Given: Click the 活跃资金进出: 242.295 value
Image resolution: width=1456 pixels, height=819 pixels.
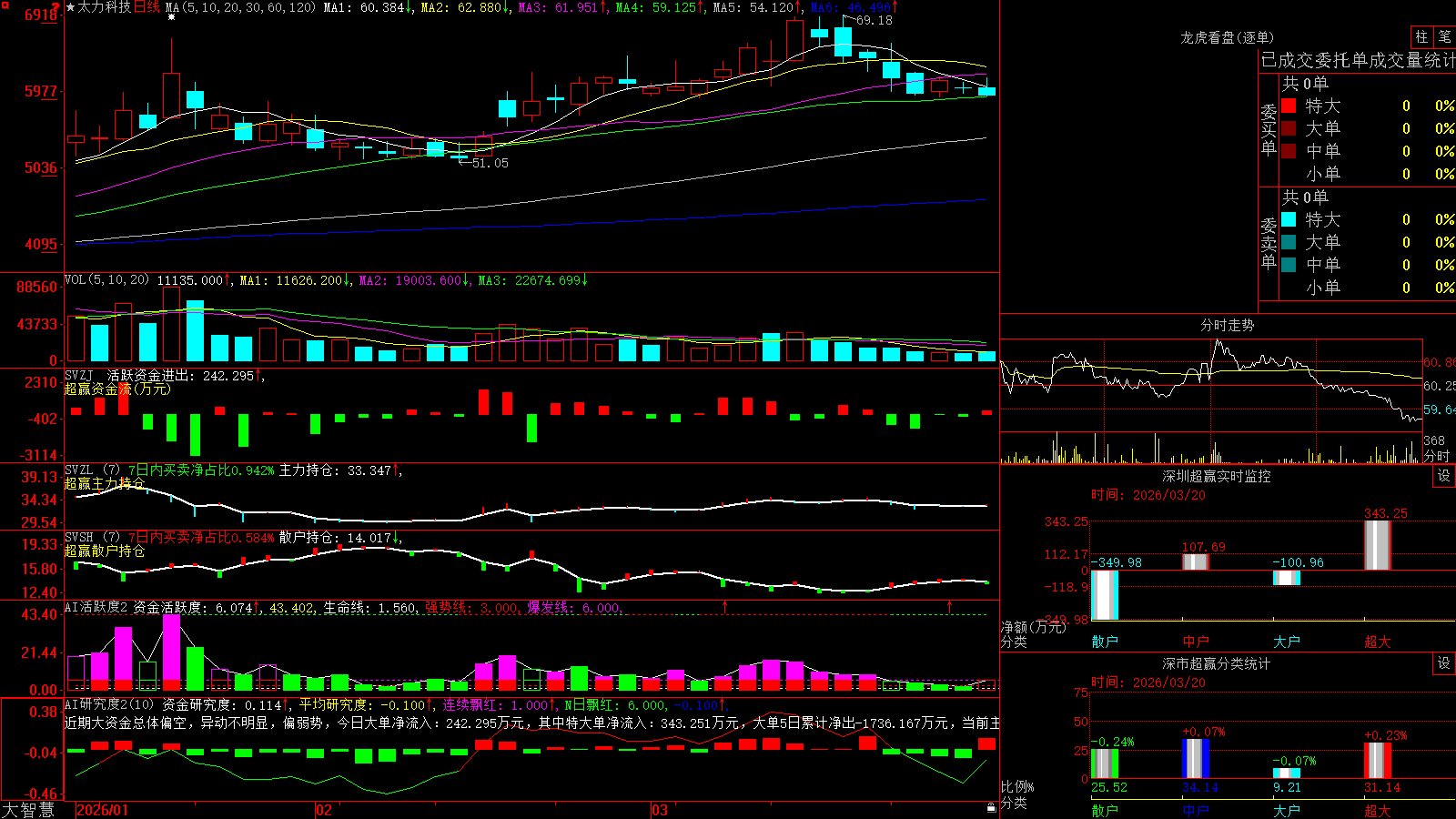Looking at the screenshot, I should point(181,375).
